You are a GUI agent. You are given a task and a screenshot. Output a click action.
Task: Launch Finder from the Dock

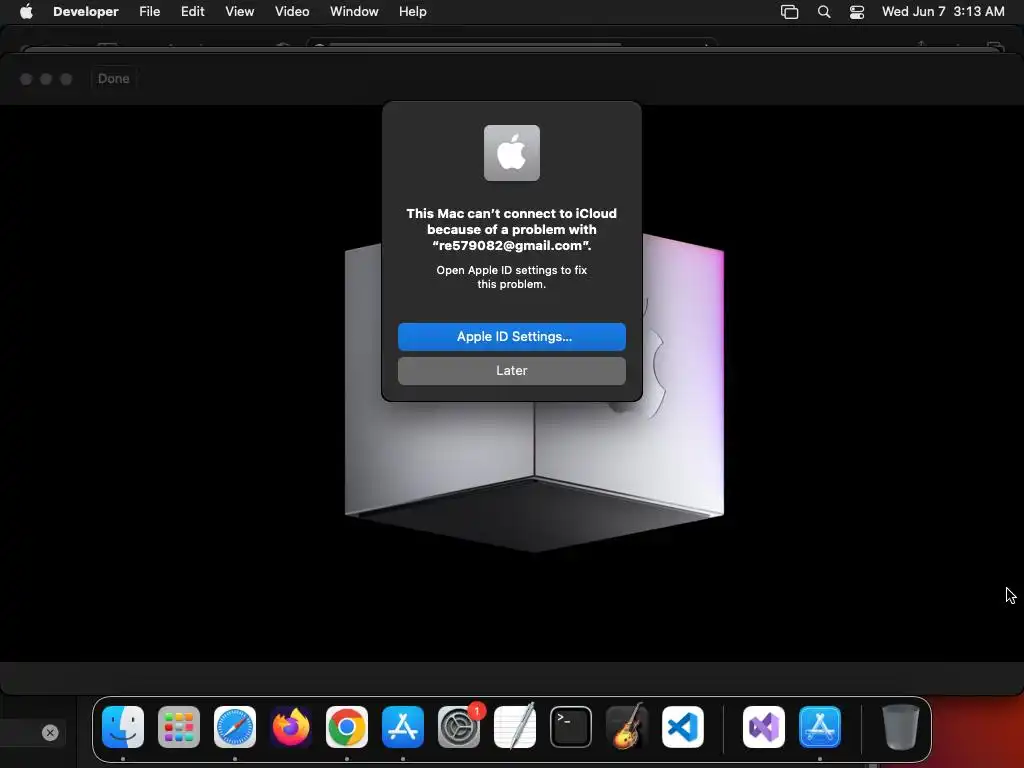click(x=123, y=727)
